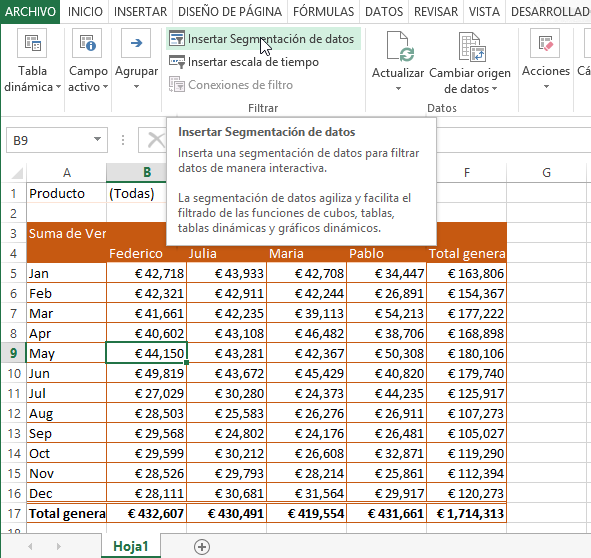Click the Total genera row label
Image resolution: width=591 pixels, height=558 pixels.
67,513
